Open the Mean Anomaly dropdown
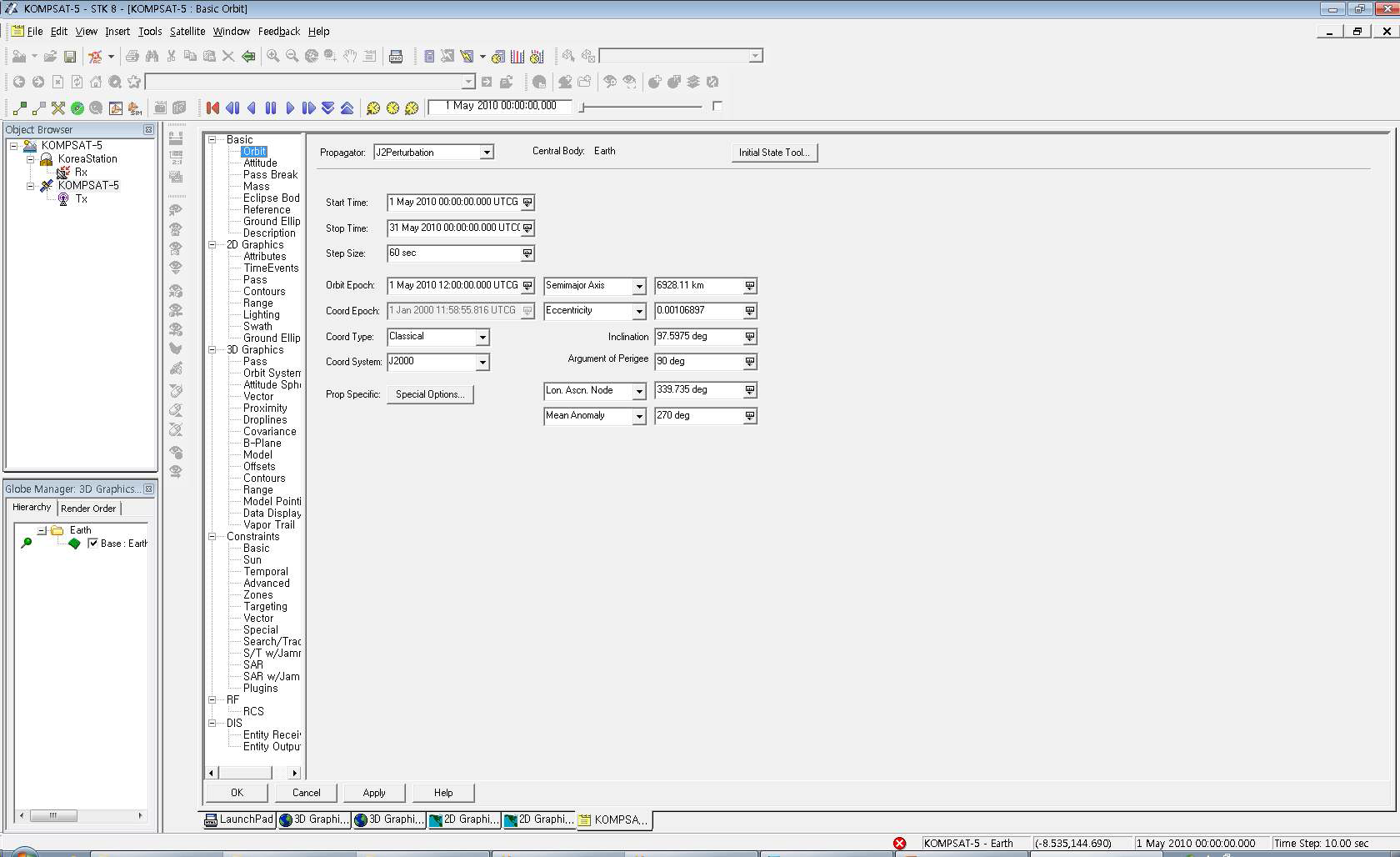The width and height of the screenshot is (1400, 857). pos(639,416)
